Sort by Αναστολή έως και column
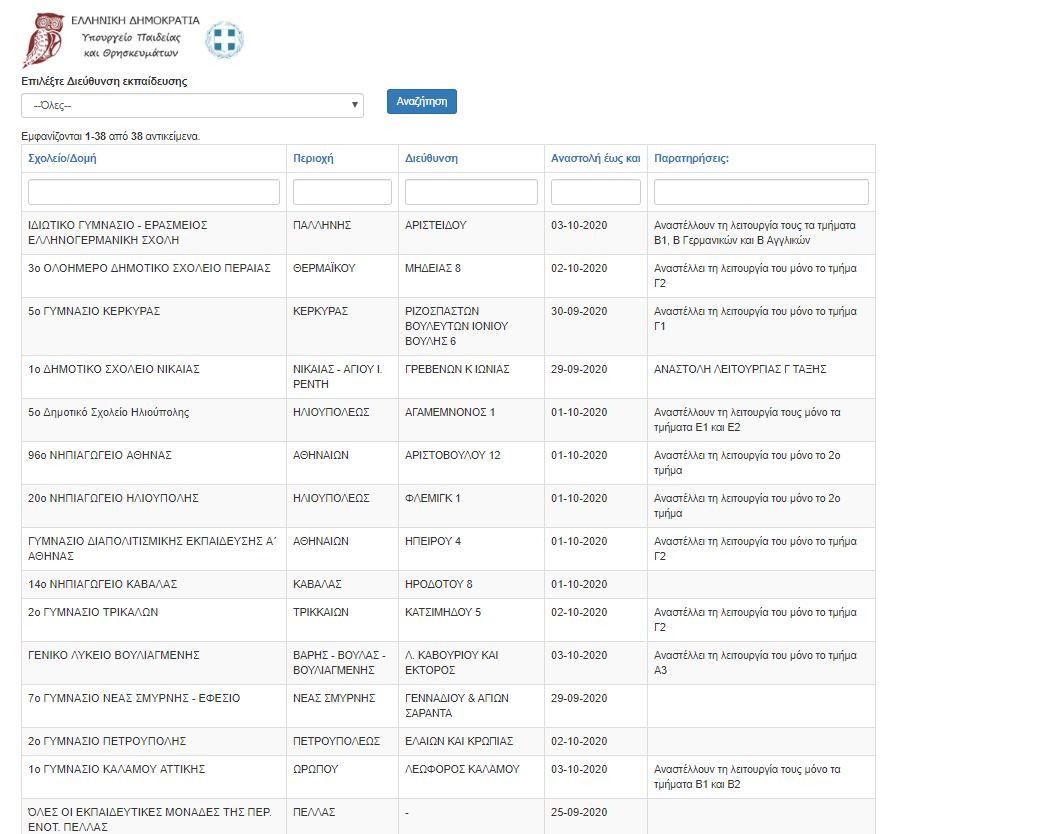This screenshot has width=1061, height=834. (595, 158)
